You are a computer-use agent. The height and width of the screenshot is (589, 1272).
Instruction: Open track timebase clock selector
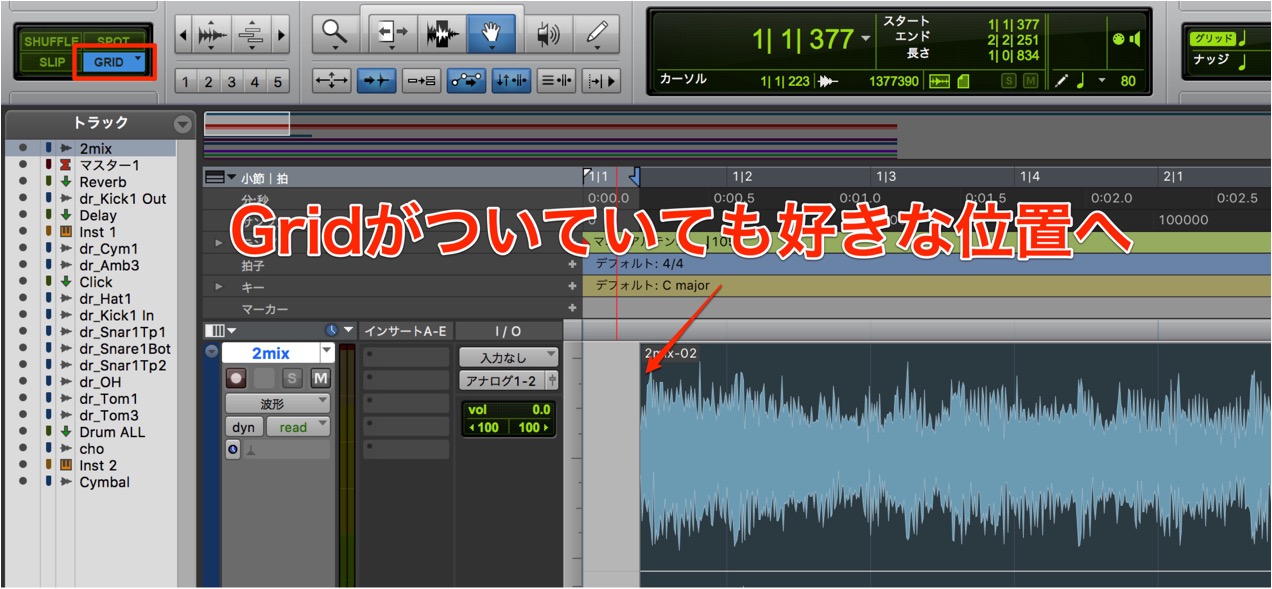click(x=333, y=330)
